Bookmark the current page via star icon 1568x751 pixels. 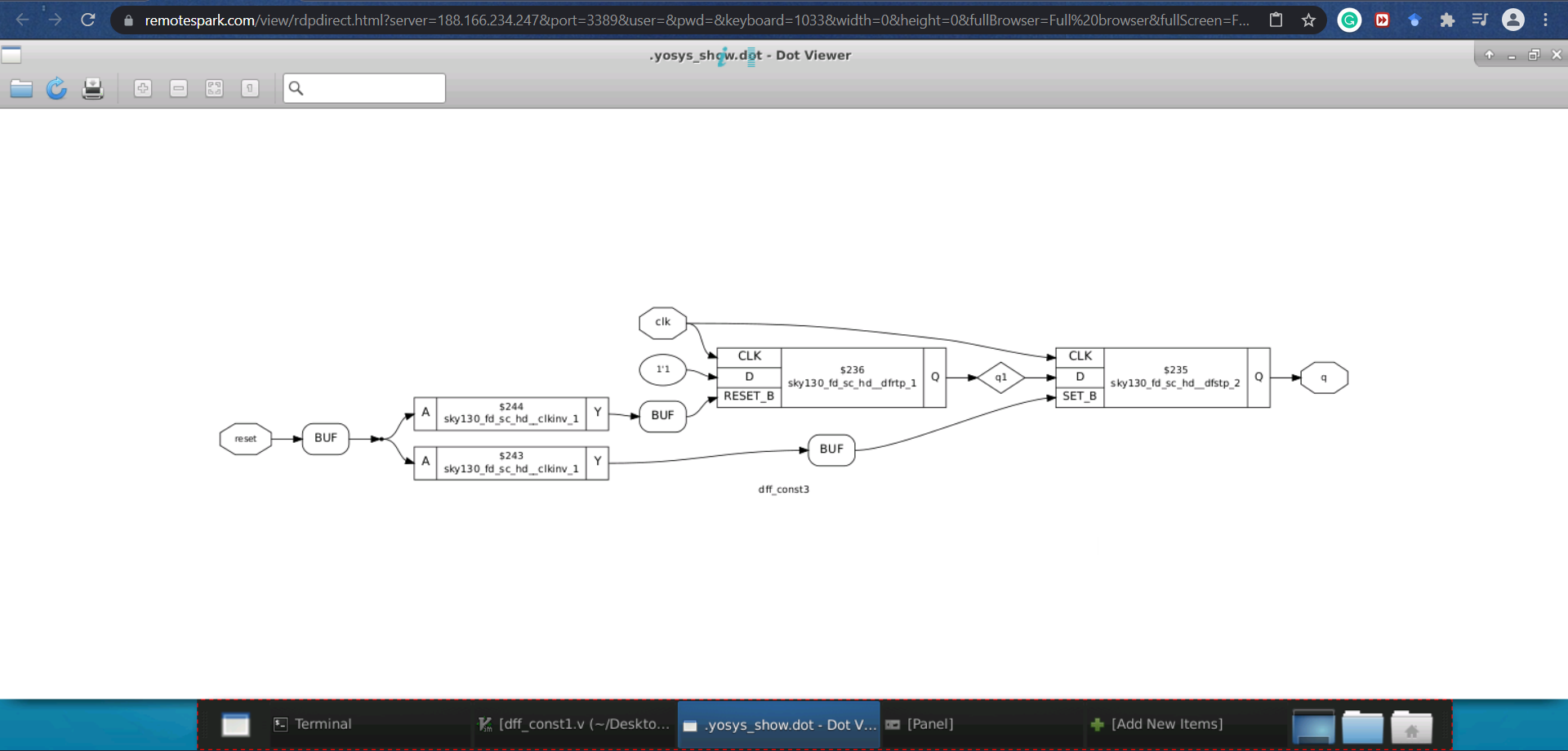coord(1307,20)
